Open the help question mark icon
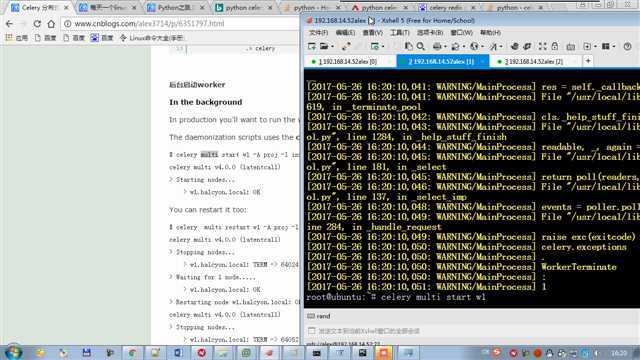Viewport: 640px width, 360px height. [627, 47]
